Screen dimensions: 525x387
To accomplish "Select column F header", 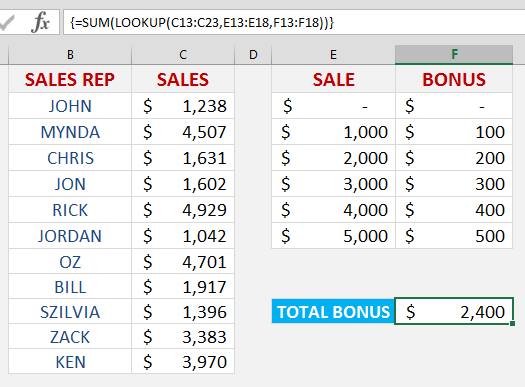I will pos(454,55).
